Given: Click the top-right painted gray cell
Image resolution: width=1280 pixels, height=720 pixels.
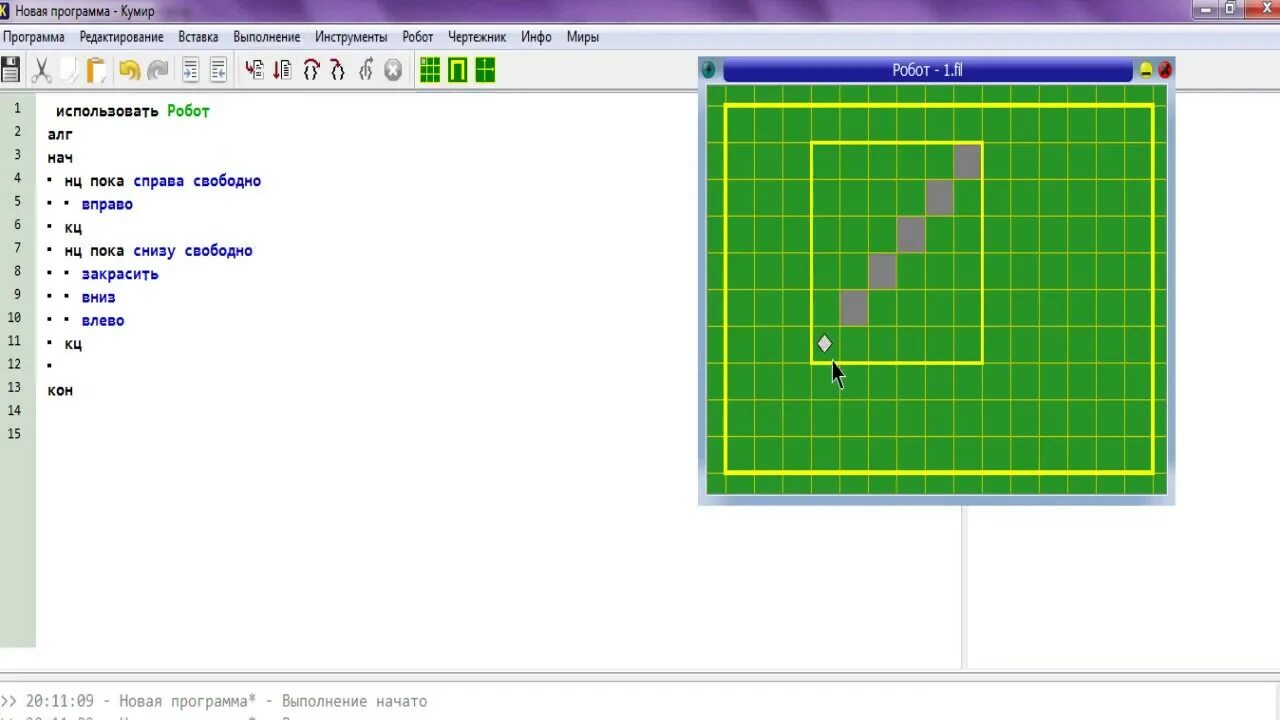Looking at the screenshot, I should pos(967,161).
